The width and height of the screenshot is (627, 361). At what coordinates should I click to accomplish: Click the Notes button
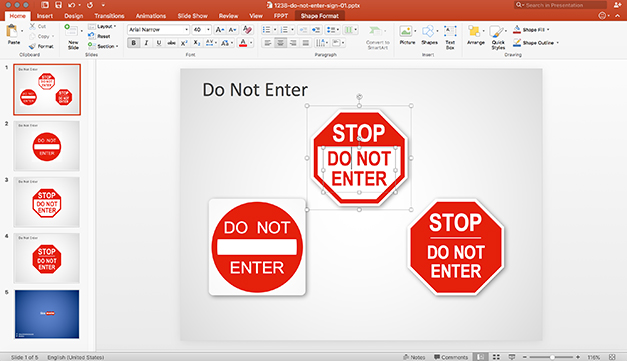click(414, 357)
